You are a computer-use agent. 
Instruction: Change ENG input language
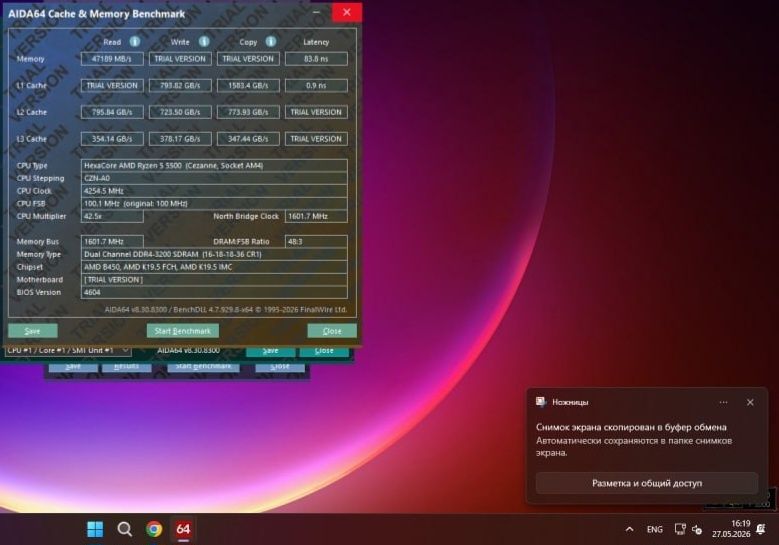(x=655, y=530)
